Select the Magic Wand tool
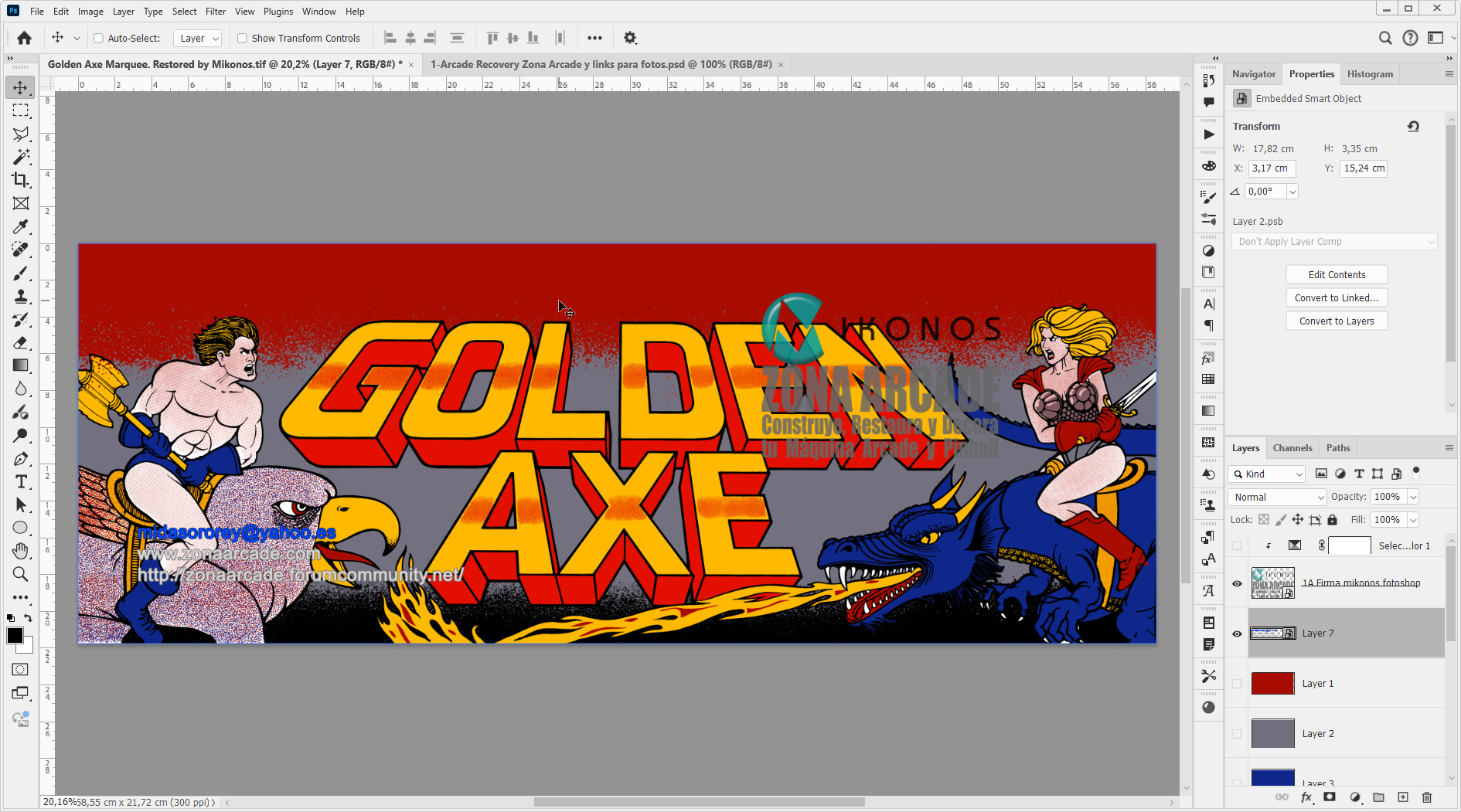 click(20, 157)
